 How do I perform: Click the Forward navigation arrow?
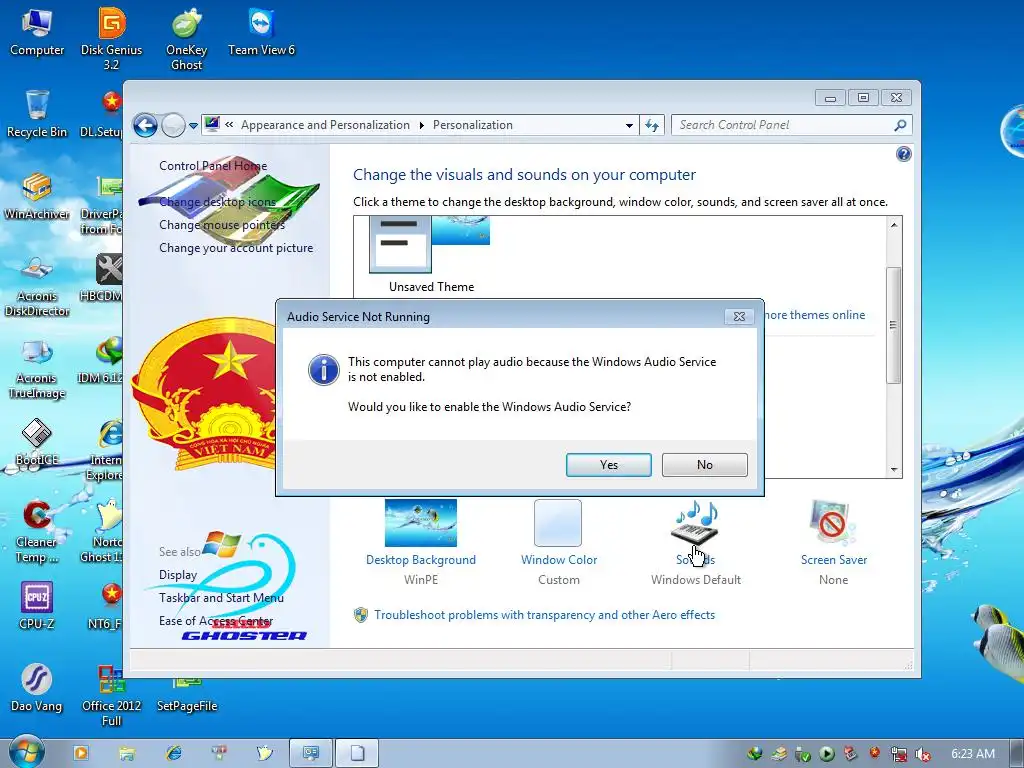(x=173, y=125)
